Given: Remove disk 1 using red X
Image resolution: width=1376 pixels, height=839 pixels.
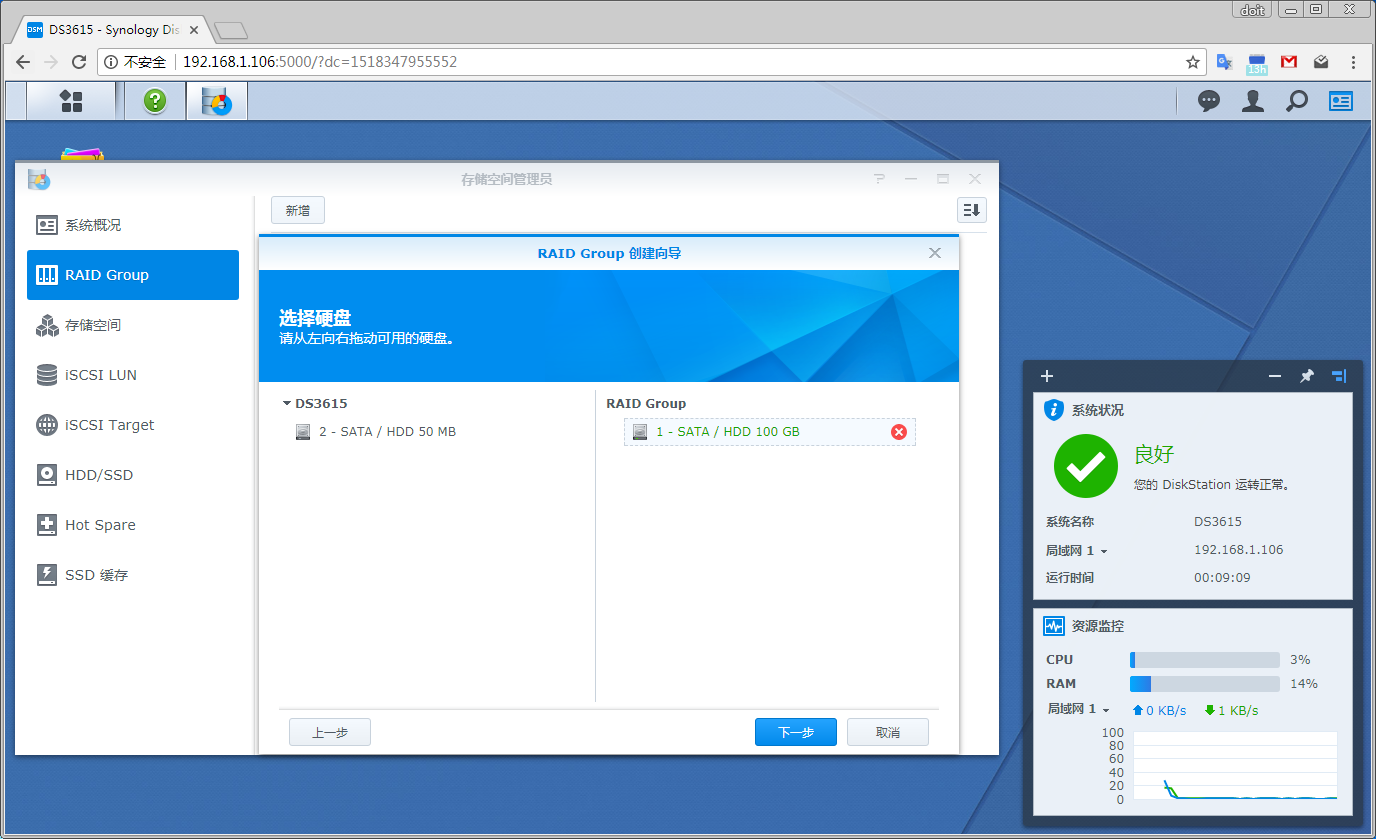Looking at the screenshot, I should (899, 432).
